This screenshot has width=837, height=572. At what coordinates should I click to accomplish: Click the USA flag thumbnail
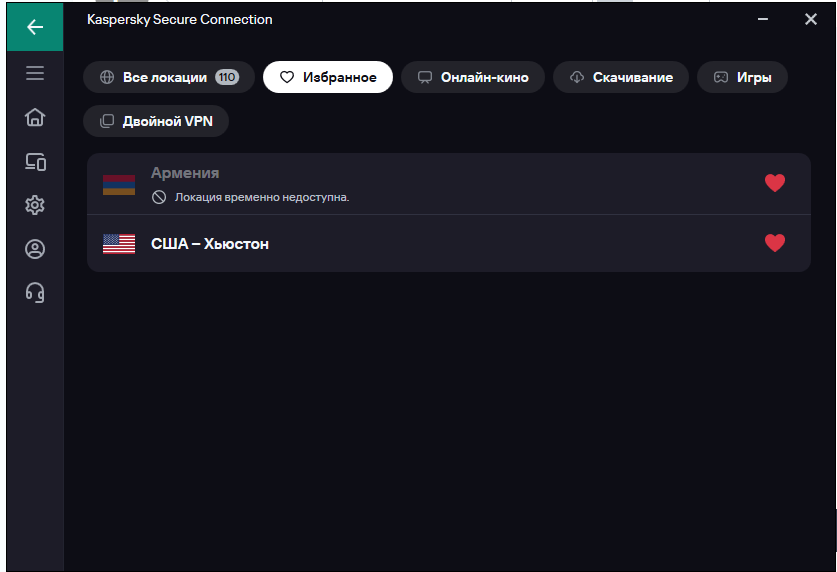119,244
